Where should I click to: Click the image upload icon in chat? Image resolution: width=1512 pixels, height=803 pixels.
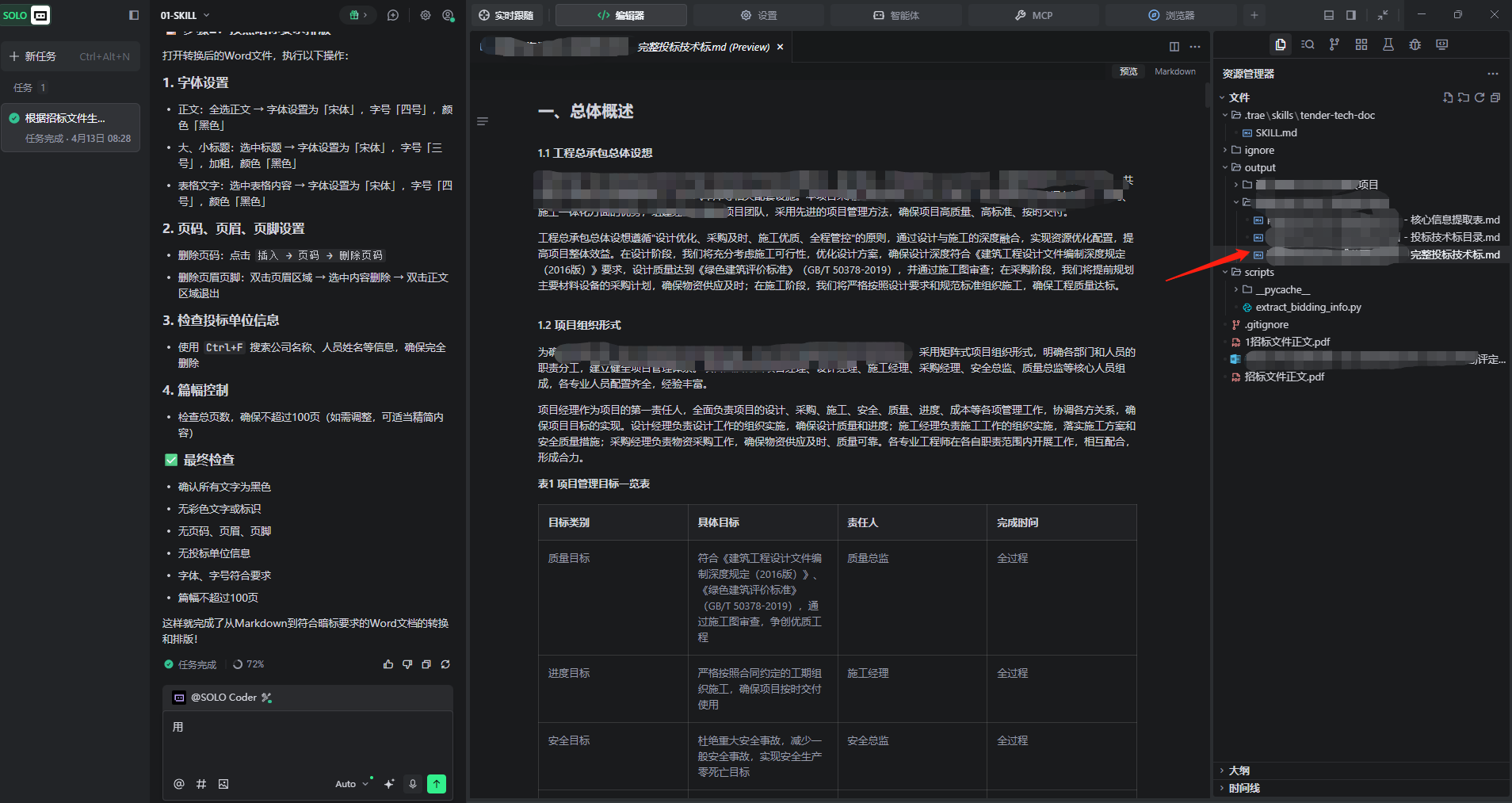click(x=223, y=784)
